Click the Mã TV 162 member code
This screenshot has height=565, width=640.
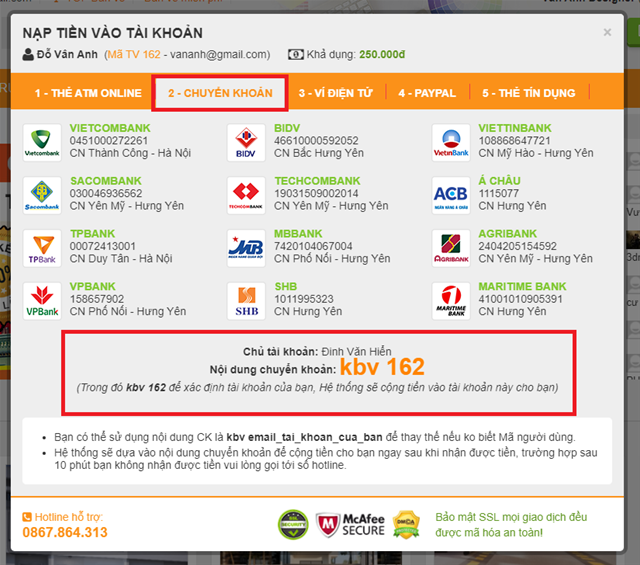point(134,54)
